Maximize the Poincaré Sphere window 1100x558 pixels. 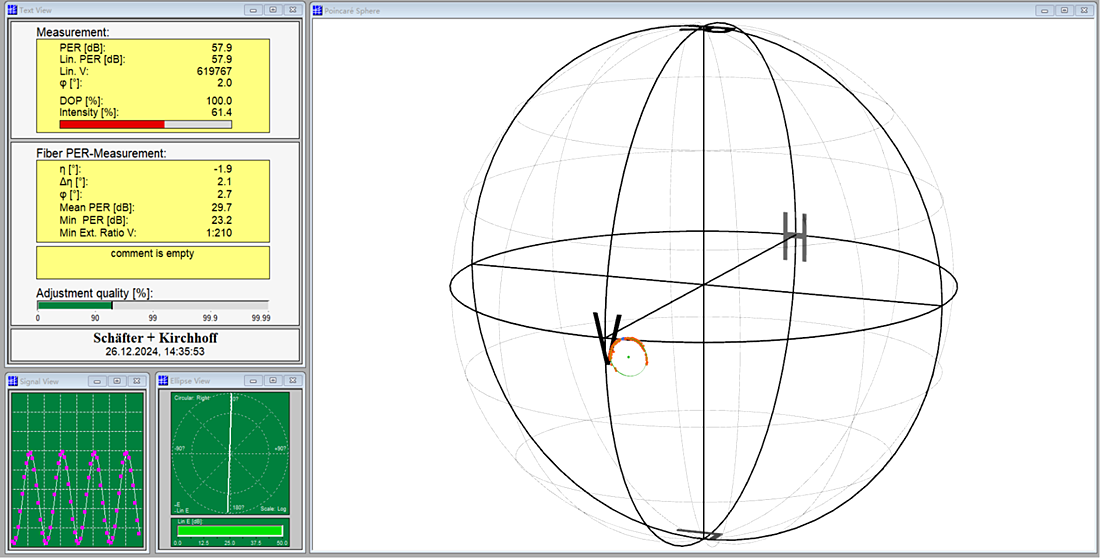1065,10
